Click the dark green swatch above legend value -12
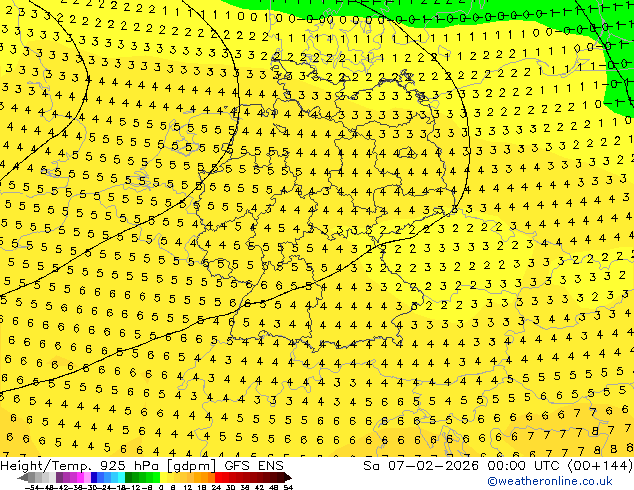This screenshot has width=634, height=490. (129, 478)
